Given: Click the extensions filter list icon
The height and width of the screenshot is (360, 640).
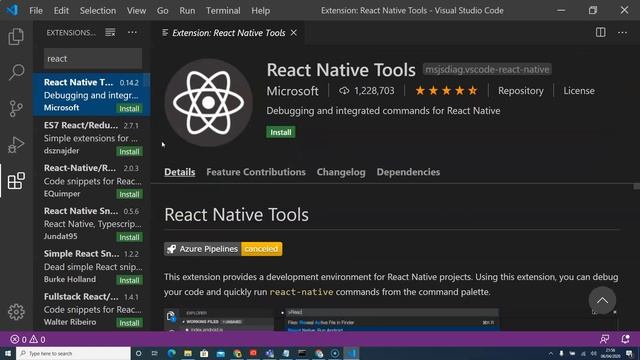Looking at the screenshot, I should click(x=110, y=32).
